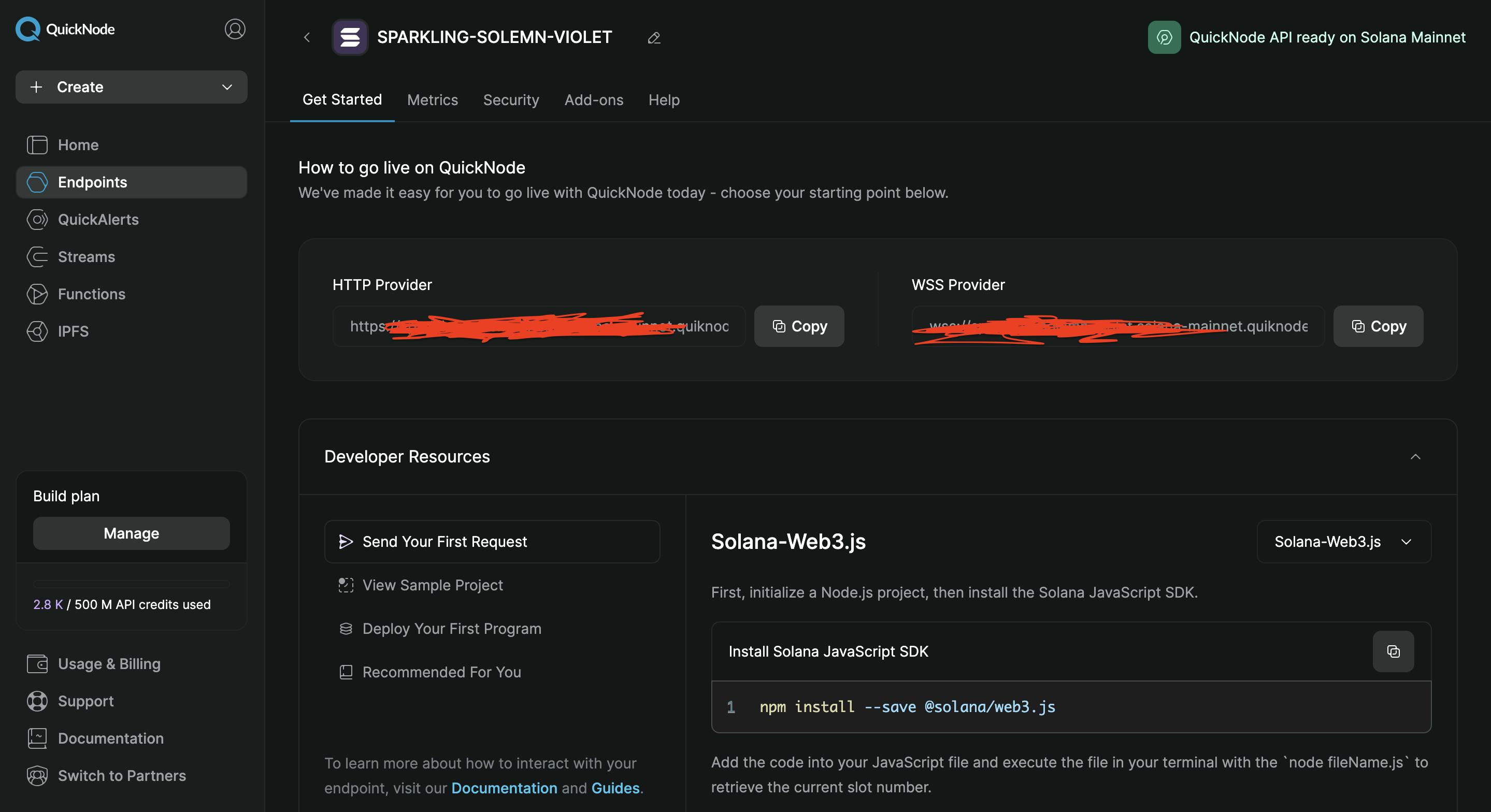Click the green QuickNode API ready icon

pyautogui.click(x=1164, y=38)
